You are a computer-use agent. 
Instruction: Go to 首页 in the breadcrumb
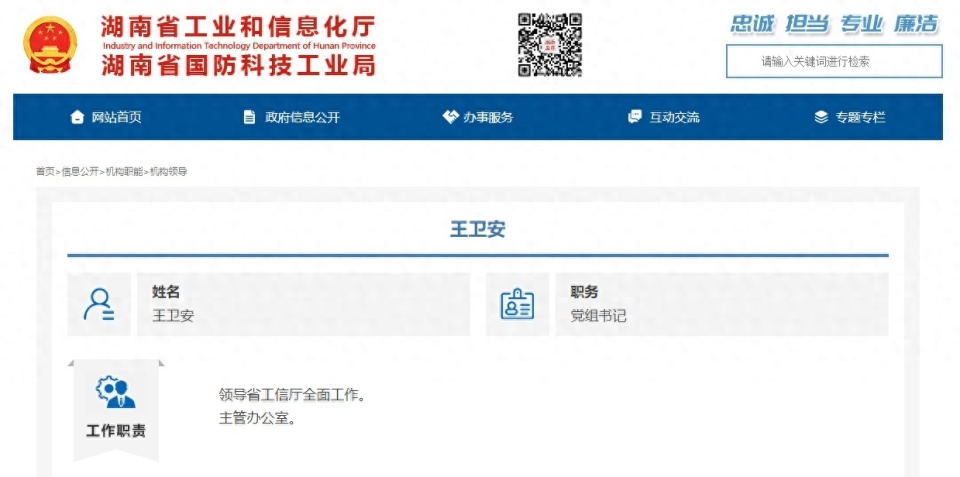point(45,172)
